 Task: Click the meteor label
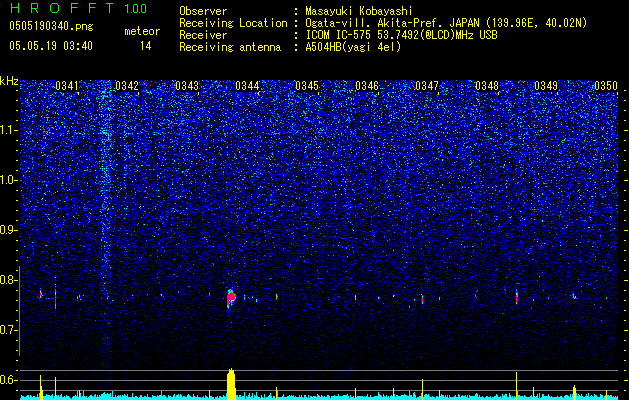pyautogui.click(x=142, y=31)
